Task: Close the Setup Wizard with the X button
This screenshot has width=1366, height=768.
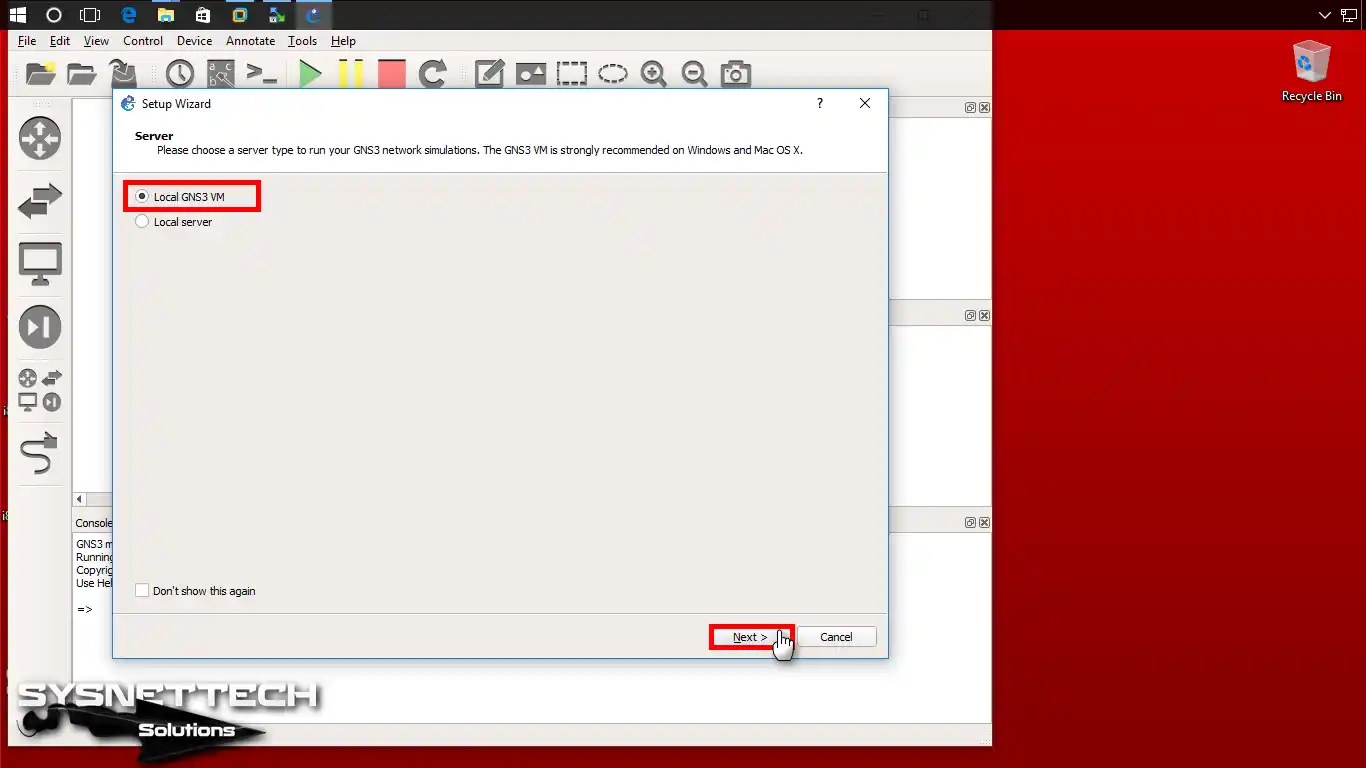Action: pos(865,103)
